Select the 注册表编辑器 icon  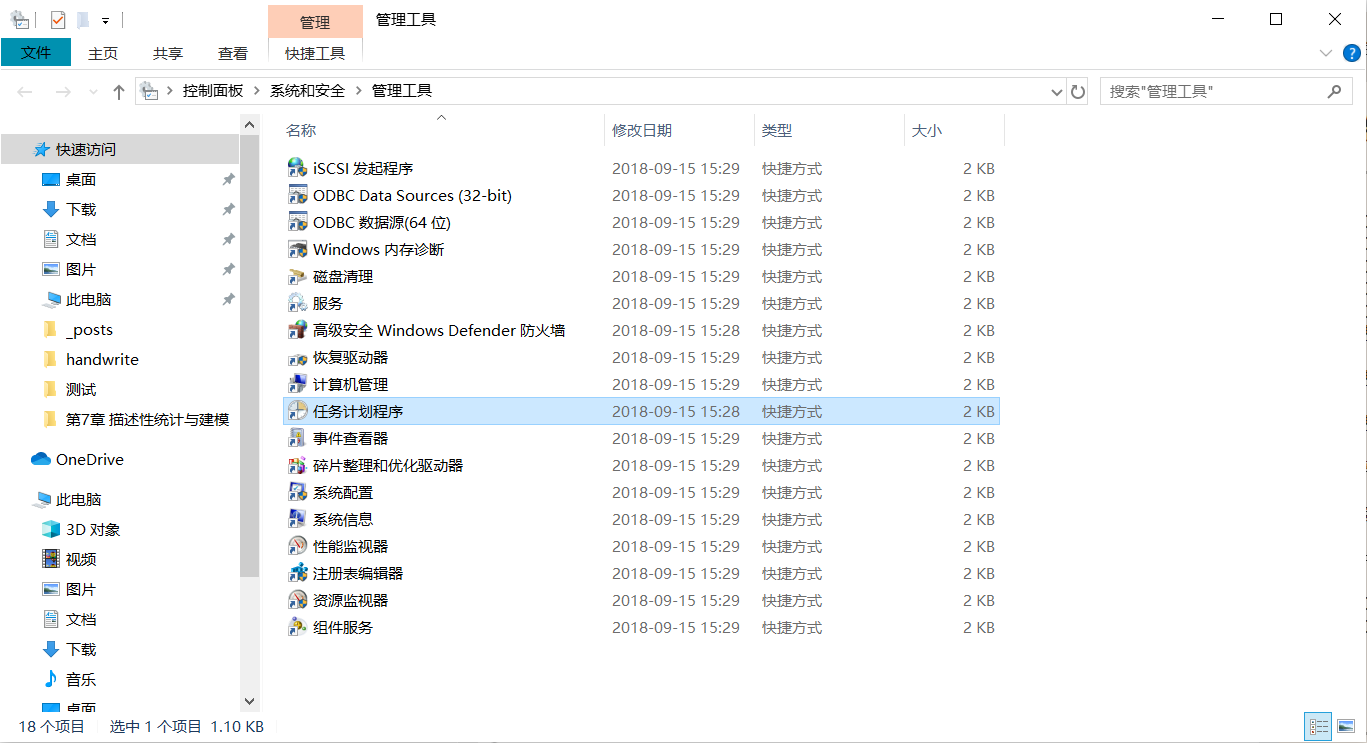coord(297,573)
